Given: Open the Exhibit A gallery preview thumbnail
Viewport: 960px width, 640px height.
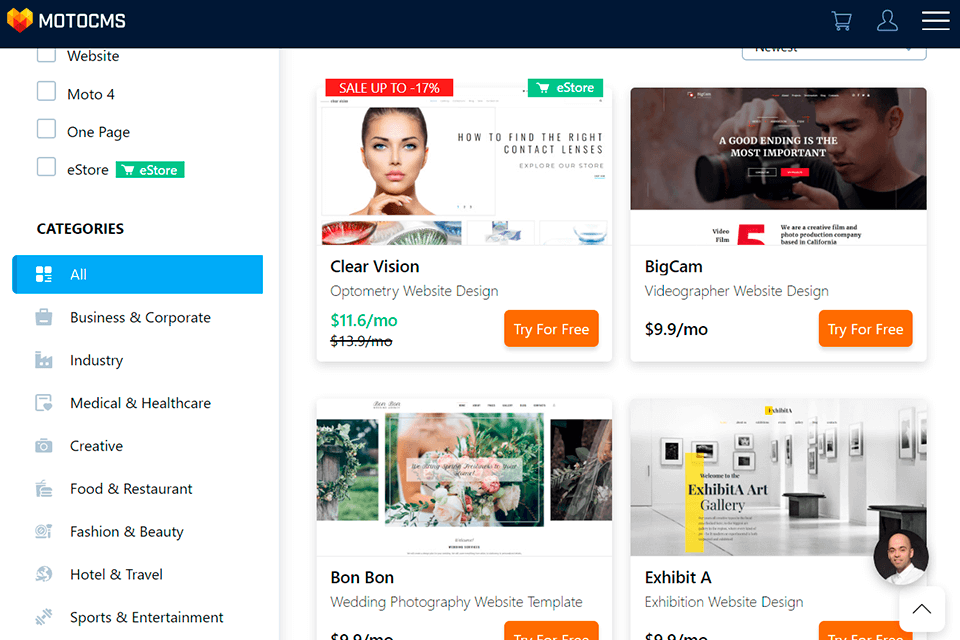Looking at the screenshot, I should pyautogui.click(x=778, y=478).
